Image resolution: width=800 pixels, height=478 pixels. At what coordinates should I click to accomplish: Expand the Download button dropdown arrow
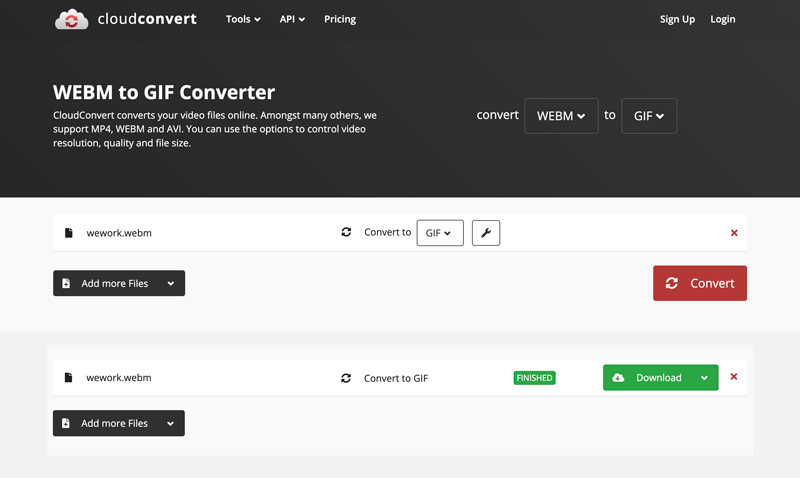point(704,378)
